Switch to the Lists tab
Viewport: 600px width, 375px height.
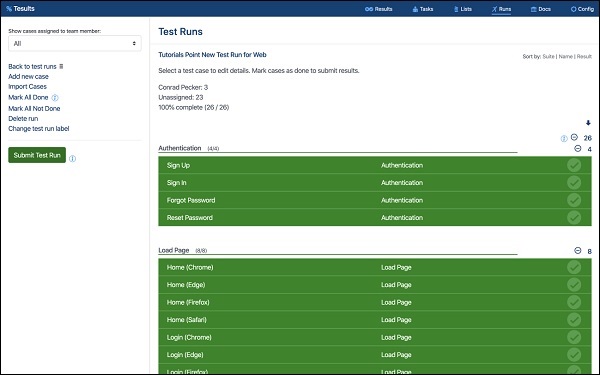[463, 9]
